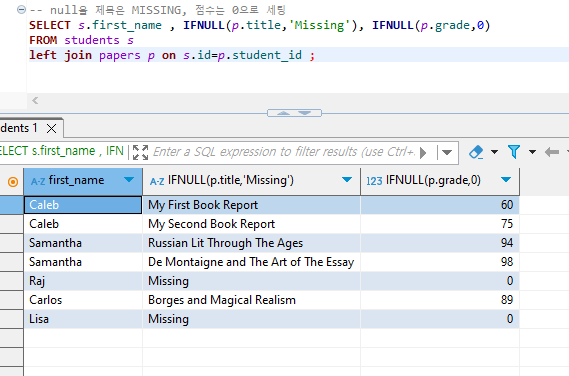Image resolution: width=569 pixels, height=376 pixels.
Task: Close the students 1 result tab
Action: 52,128
